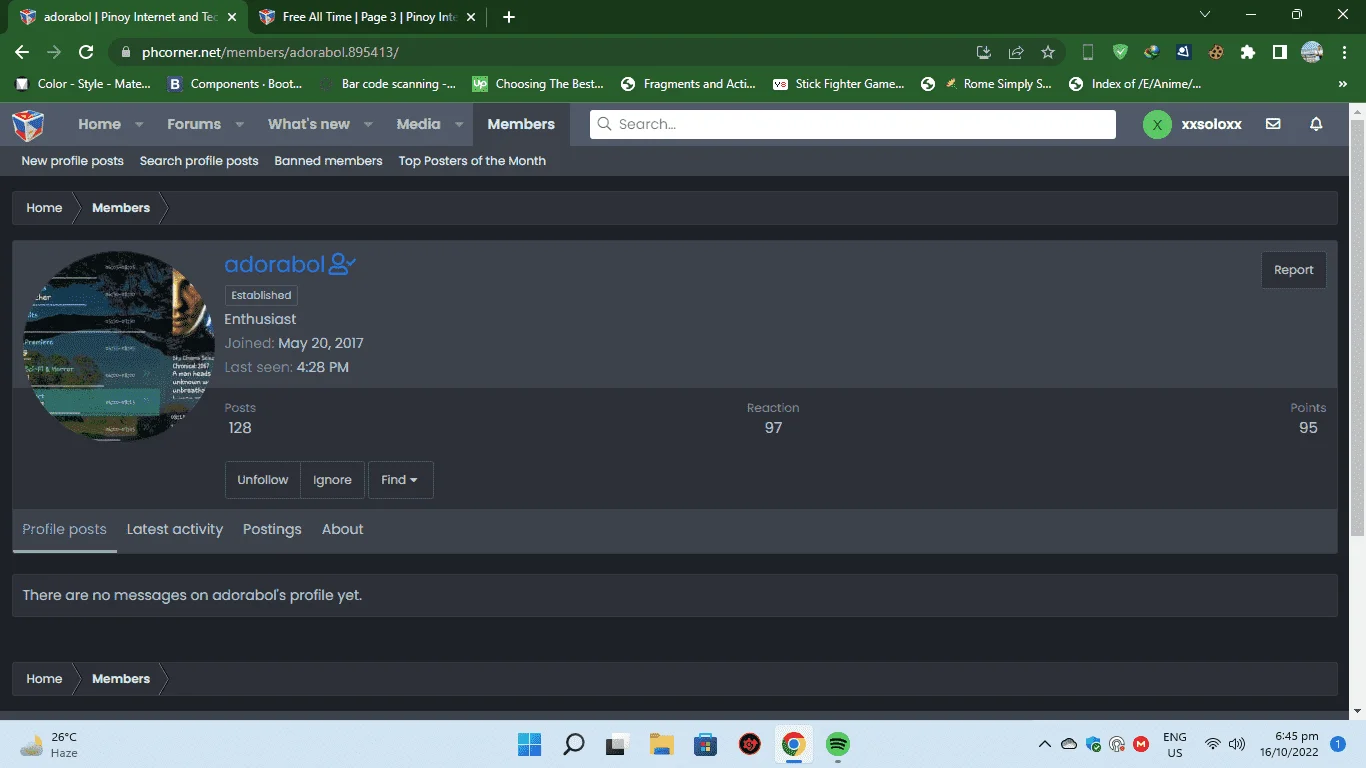
Task: Reload the page
Action: 86,52
